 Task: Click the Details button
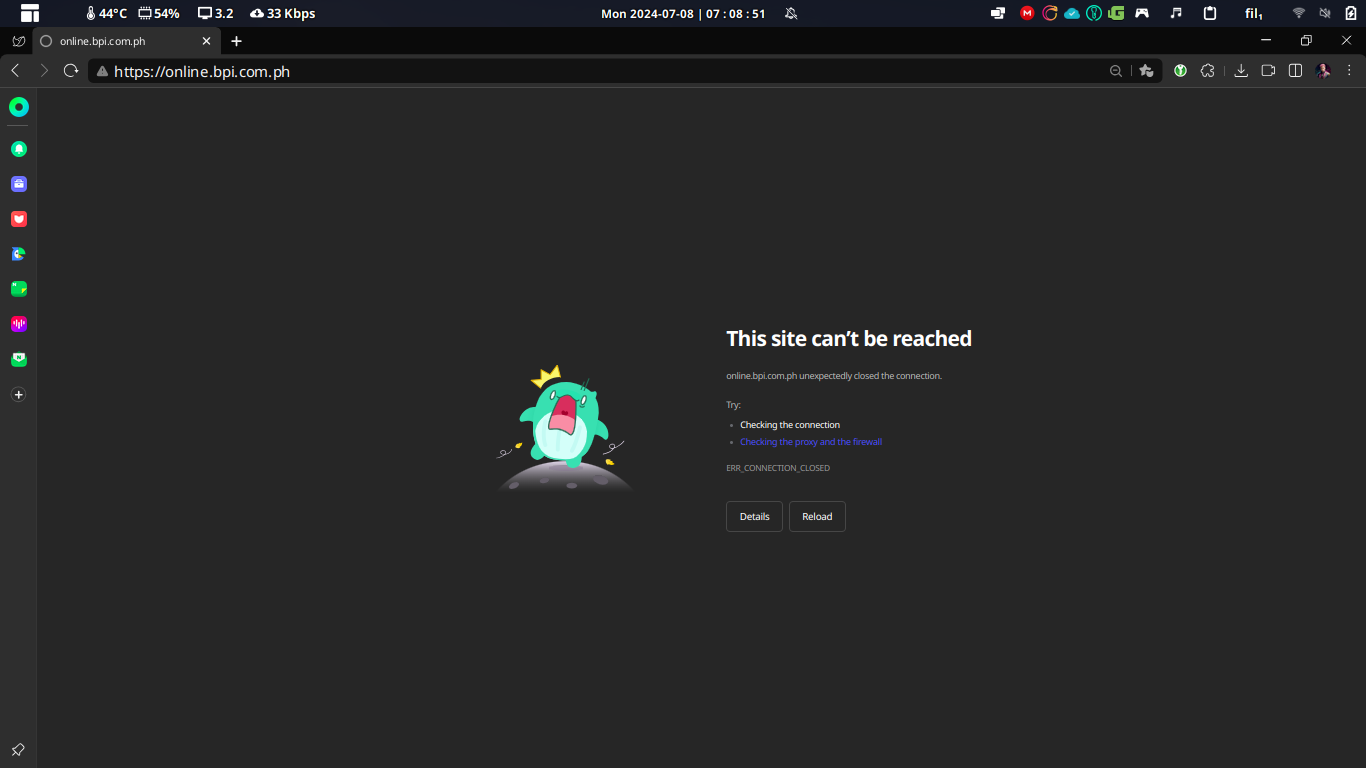click(754, 517)
